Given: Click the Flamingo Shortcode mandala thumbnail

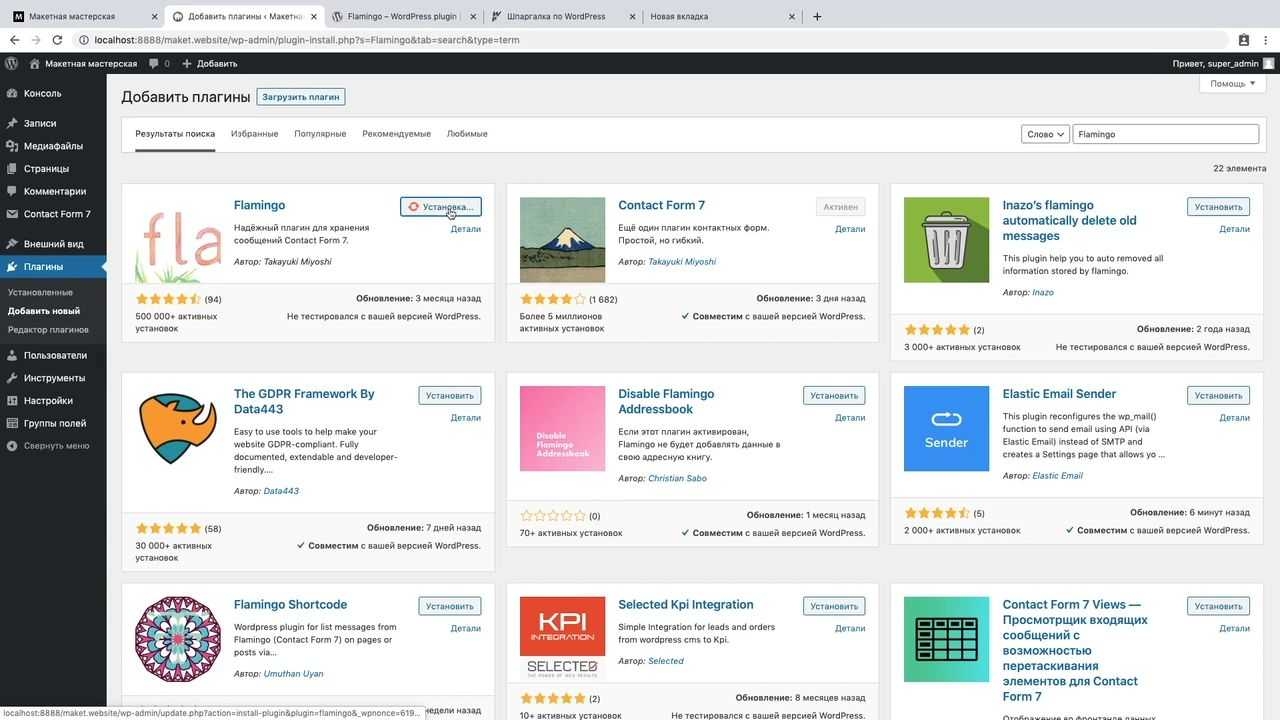Looking at the screenshot, I should [177, 640].
